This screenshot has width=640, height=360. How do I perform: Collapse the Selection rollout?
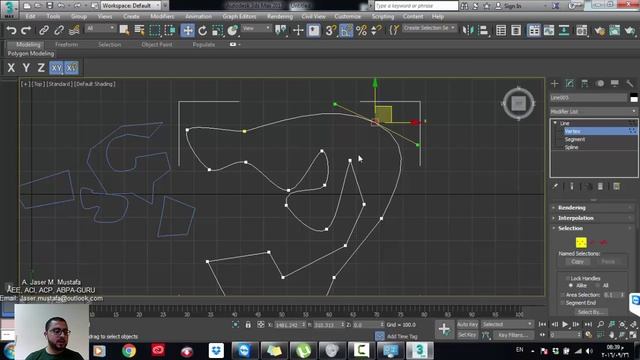[593, 228]
